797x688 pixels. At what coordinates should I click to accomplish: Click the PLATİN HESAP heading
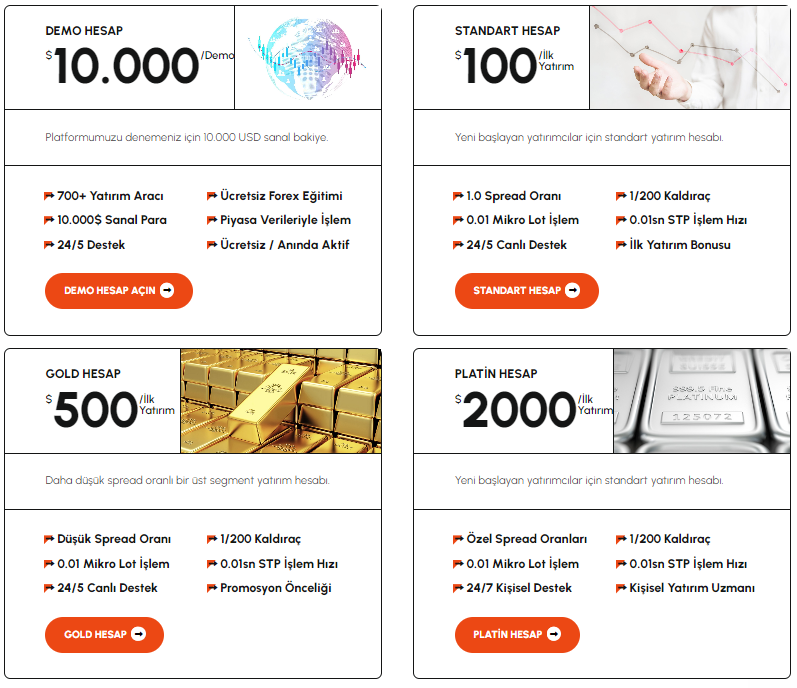[x=496, y=374]
